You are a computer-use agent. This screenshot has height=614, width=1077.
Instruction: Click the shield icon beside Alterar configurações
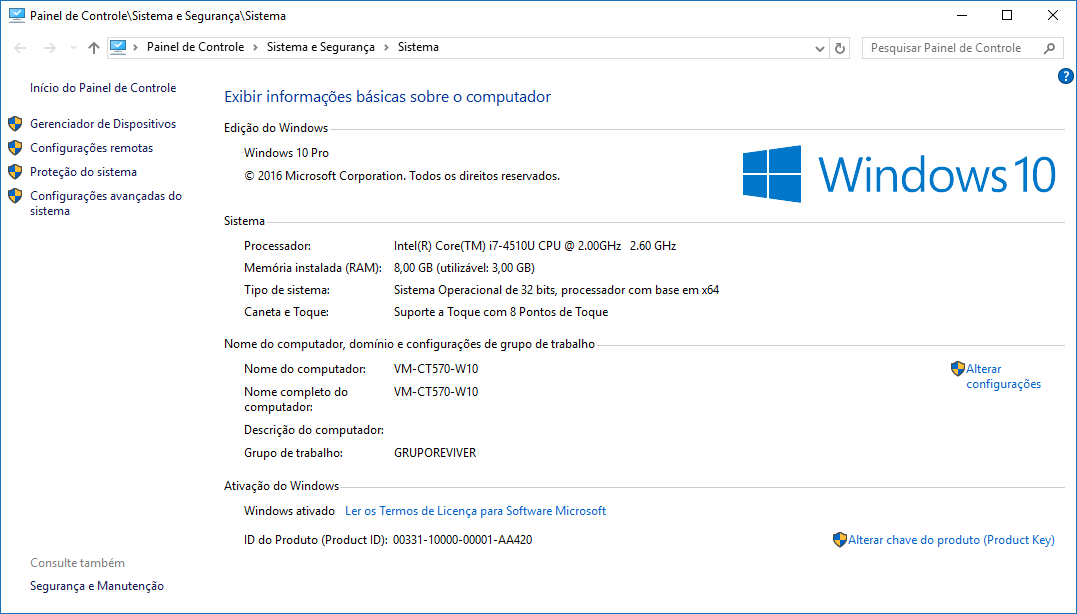tap(957, 369)
